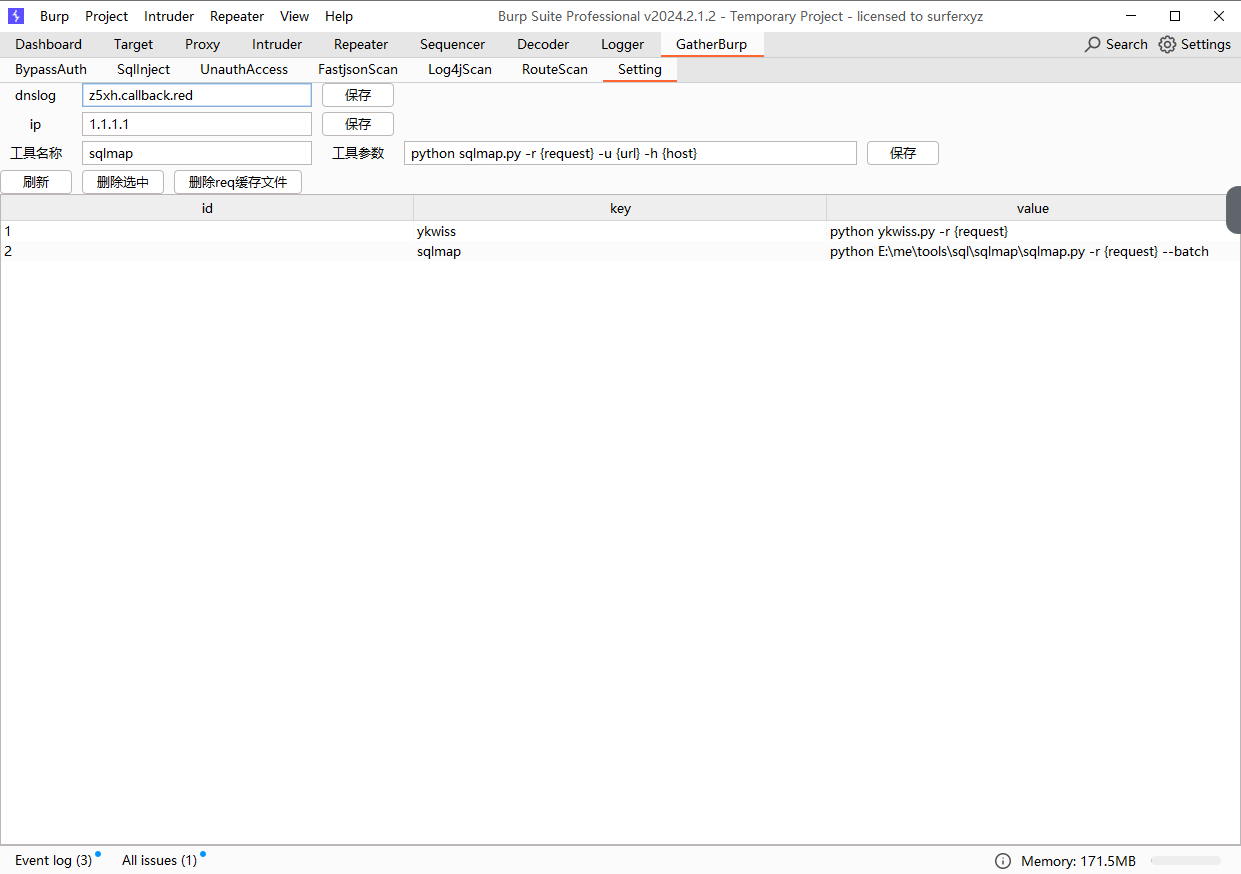Click the 删除req缓存文件 button
The image size is (1241, 874).
pos(238,182)
